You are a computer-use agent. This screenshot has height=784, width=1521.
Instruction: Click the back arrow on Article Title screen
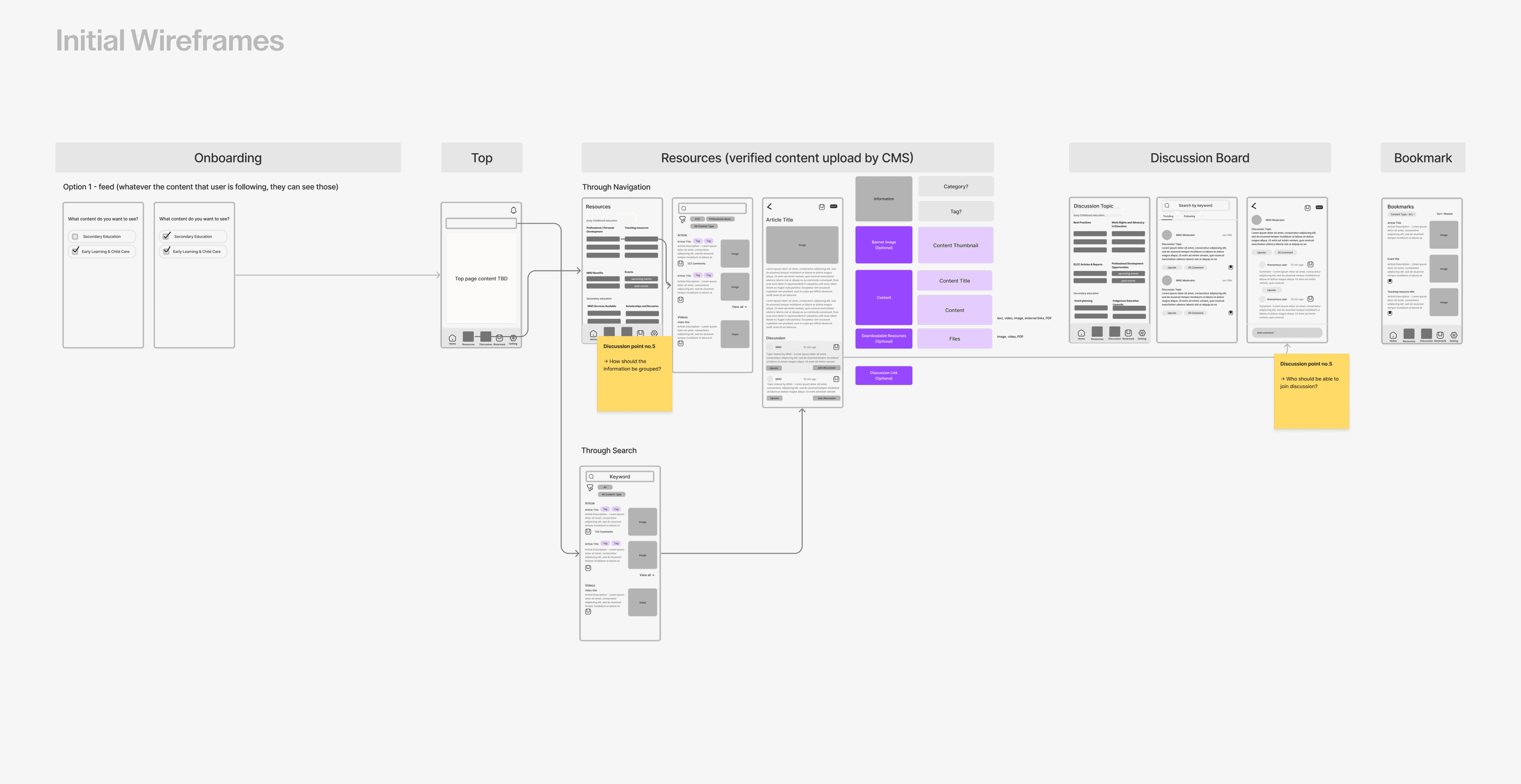click(769, 207)
